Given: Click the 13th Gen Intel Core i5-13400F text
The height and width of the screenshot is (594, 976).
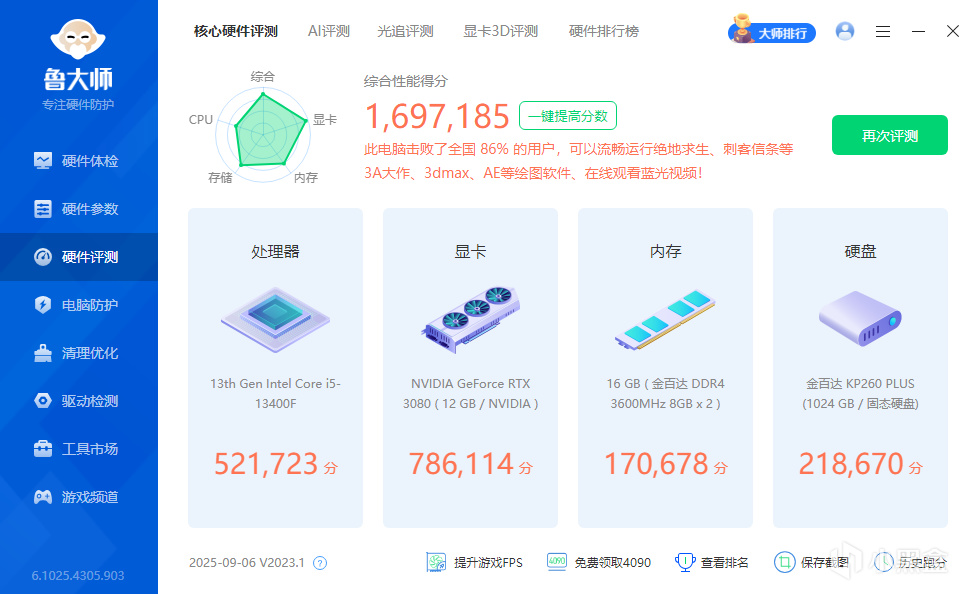Looking at the screenshot, I should pos(275,394).
